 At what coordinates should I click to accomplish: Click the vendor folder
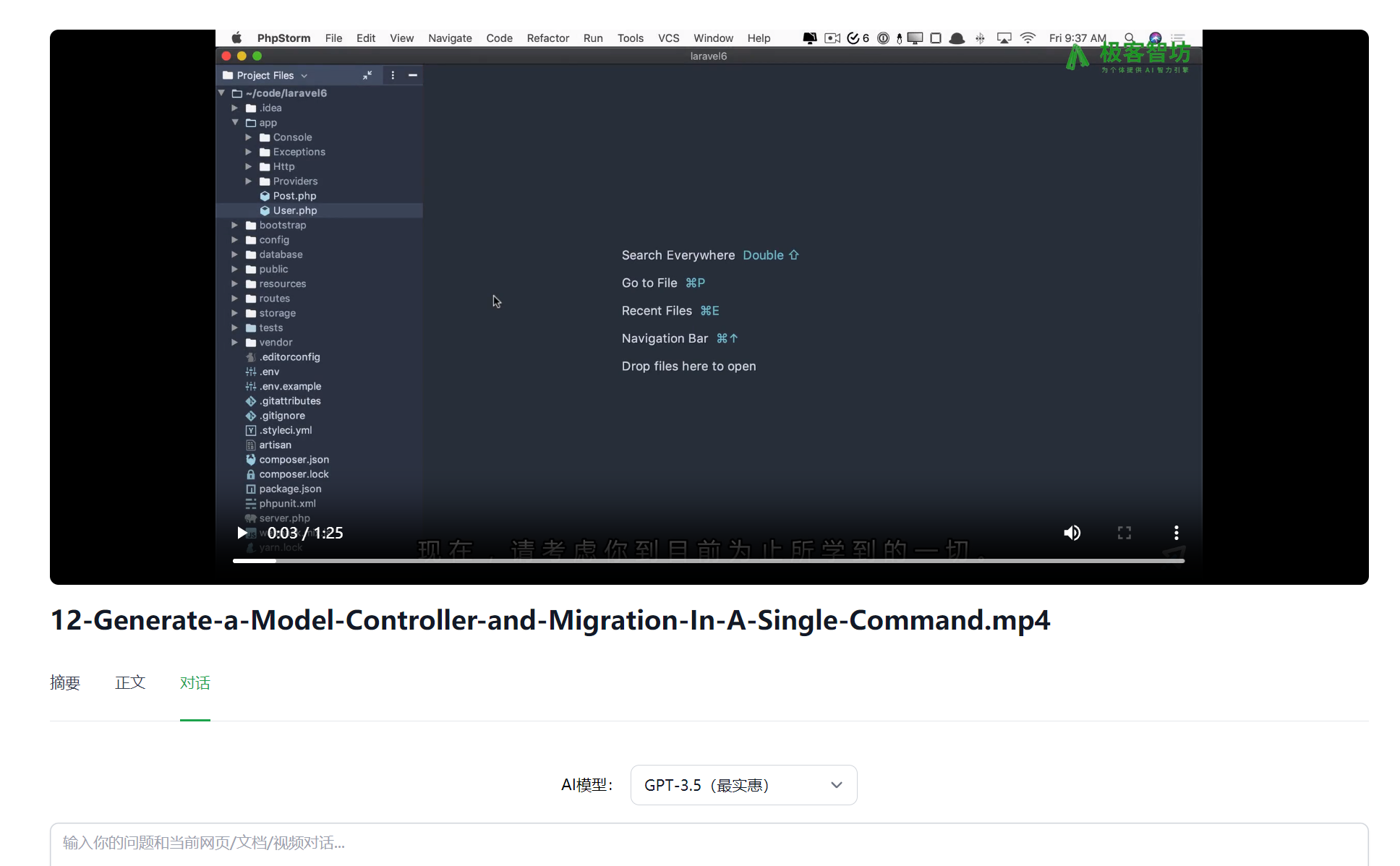[x=276, y=342]
